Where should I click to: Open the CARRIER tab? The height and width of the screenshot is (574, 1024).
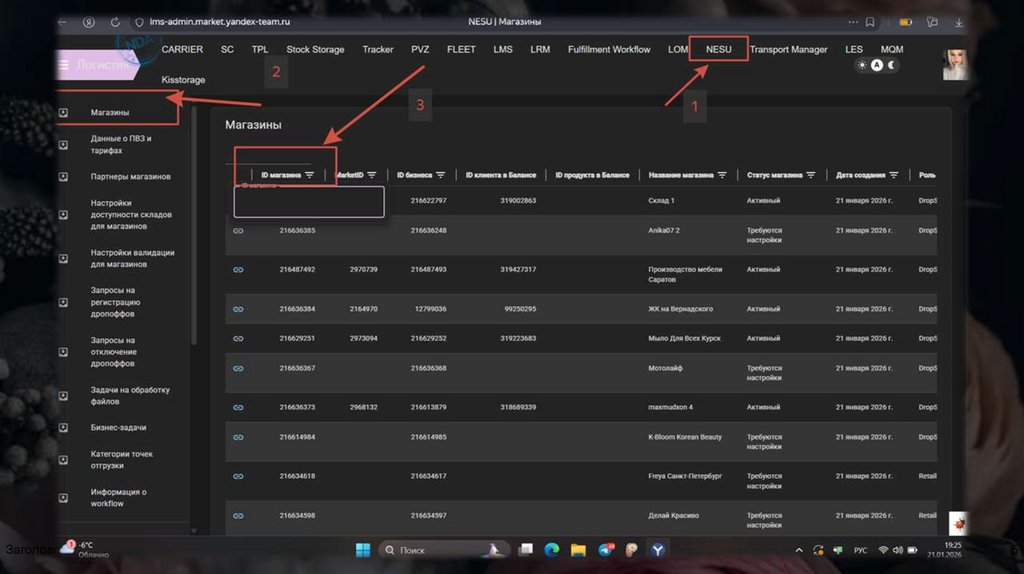(182, 50)
